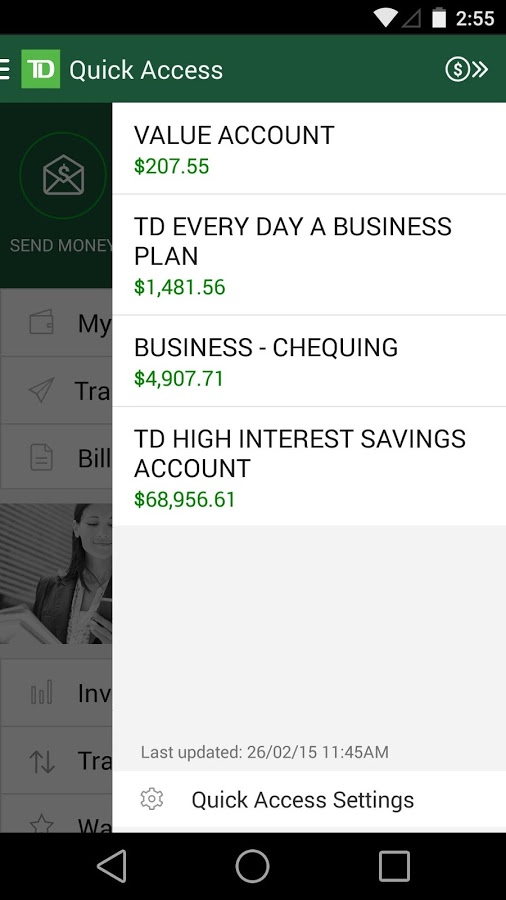Screen dimensions: 506x900
Task: Select TD HIGH INTEREST SAVINGS ACCOUNT
Action: pos(309,467)
